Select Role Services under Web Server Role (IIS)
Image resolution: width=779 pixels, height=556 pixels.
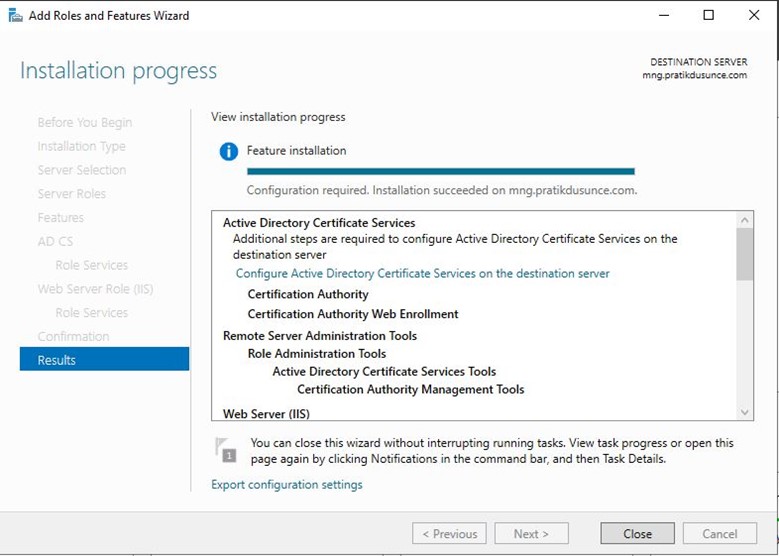tap(91, 313)
